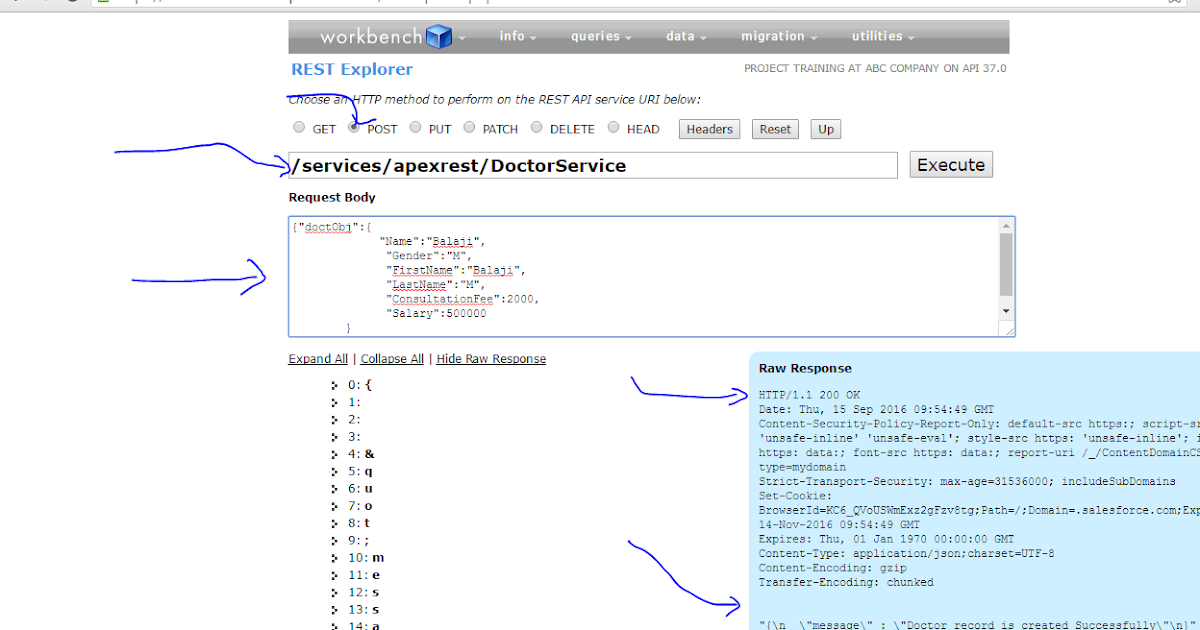Viewport: 1200px width, 630px height.
Task: Open the migration dropdown
Action: click(773, 36)
